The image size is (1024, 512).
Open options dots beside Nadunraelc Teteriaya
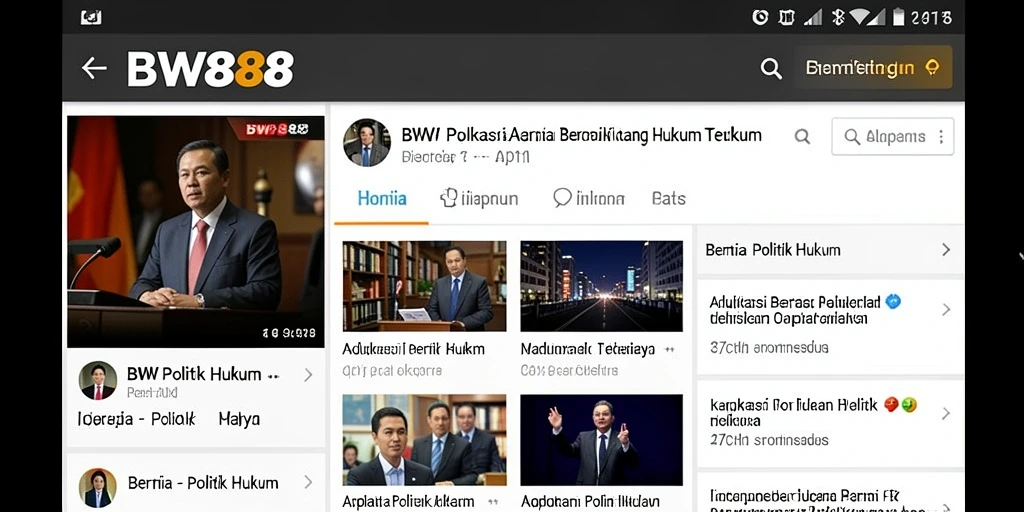669,350
